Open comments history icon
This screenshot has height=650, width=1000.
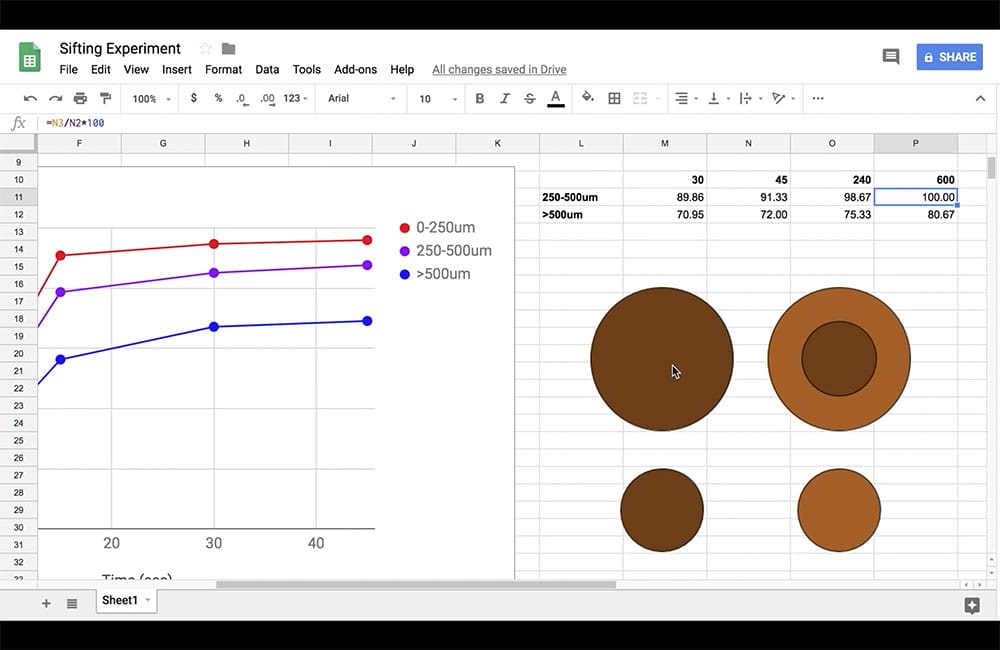point(890,57)
